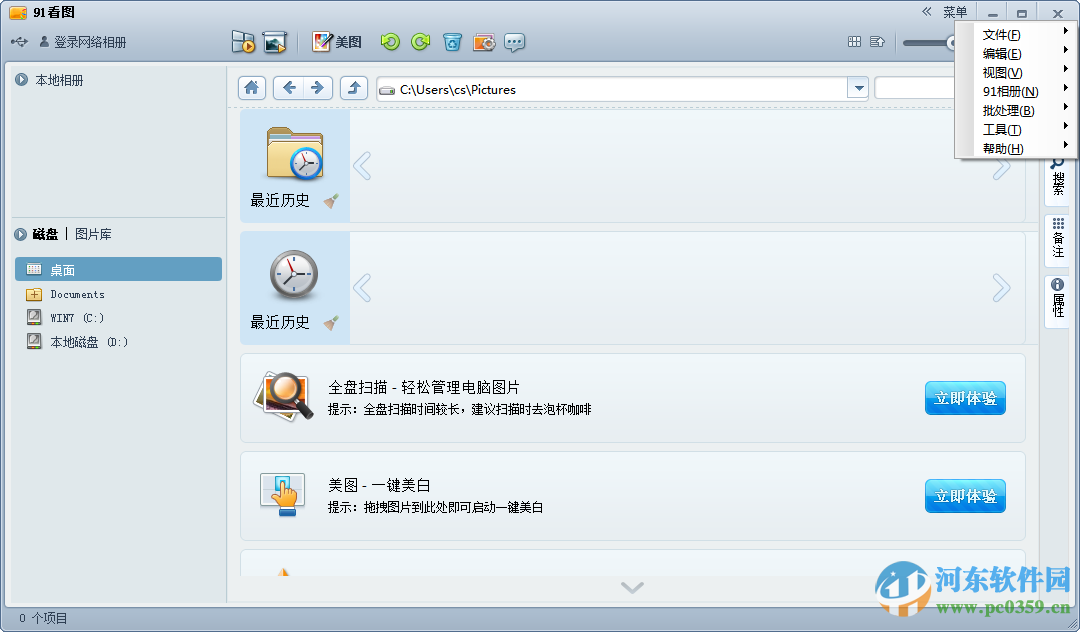
Task: Show previous items in second history row
Action: [x=362, y=288]
